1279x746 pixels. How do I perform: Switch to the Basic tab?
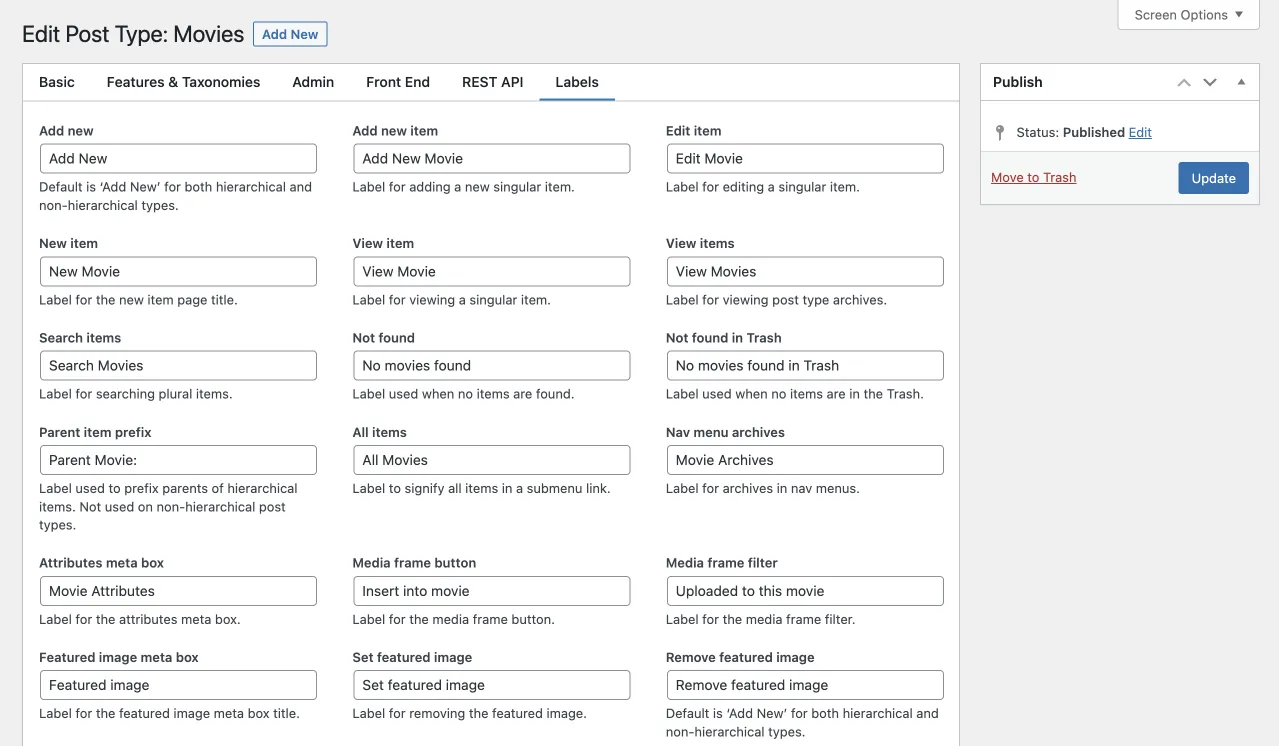point(57,82)
